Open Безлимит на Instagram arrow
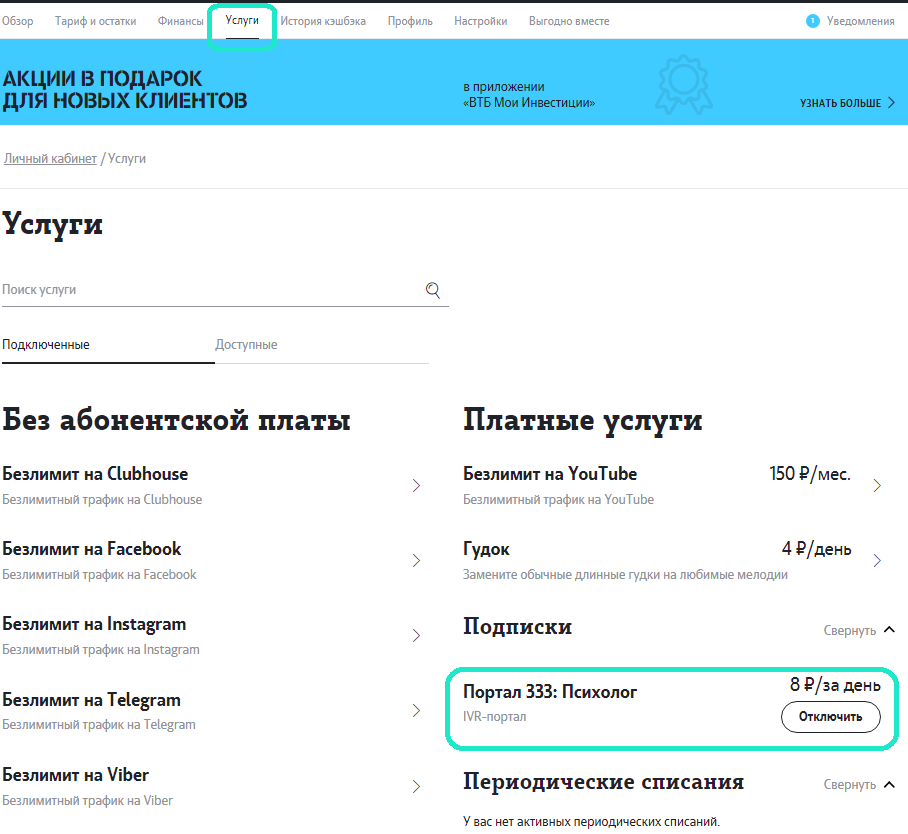Image resolution: width=908 pixels, height=834 pixels. (x=417, y=636)
